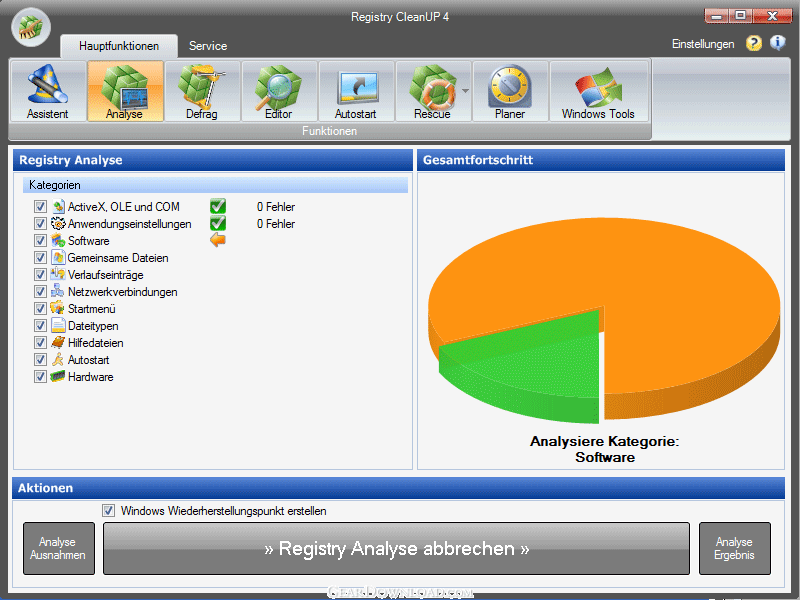Cancel with Registry Analyse abbrechen button
The width and height of the screenshot is (800, 600).
tap(396, 548)
